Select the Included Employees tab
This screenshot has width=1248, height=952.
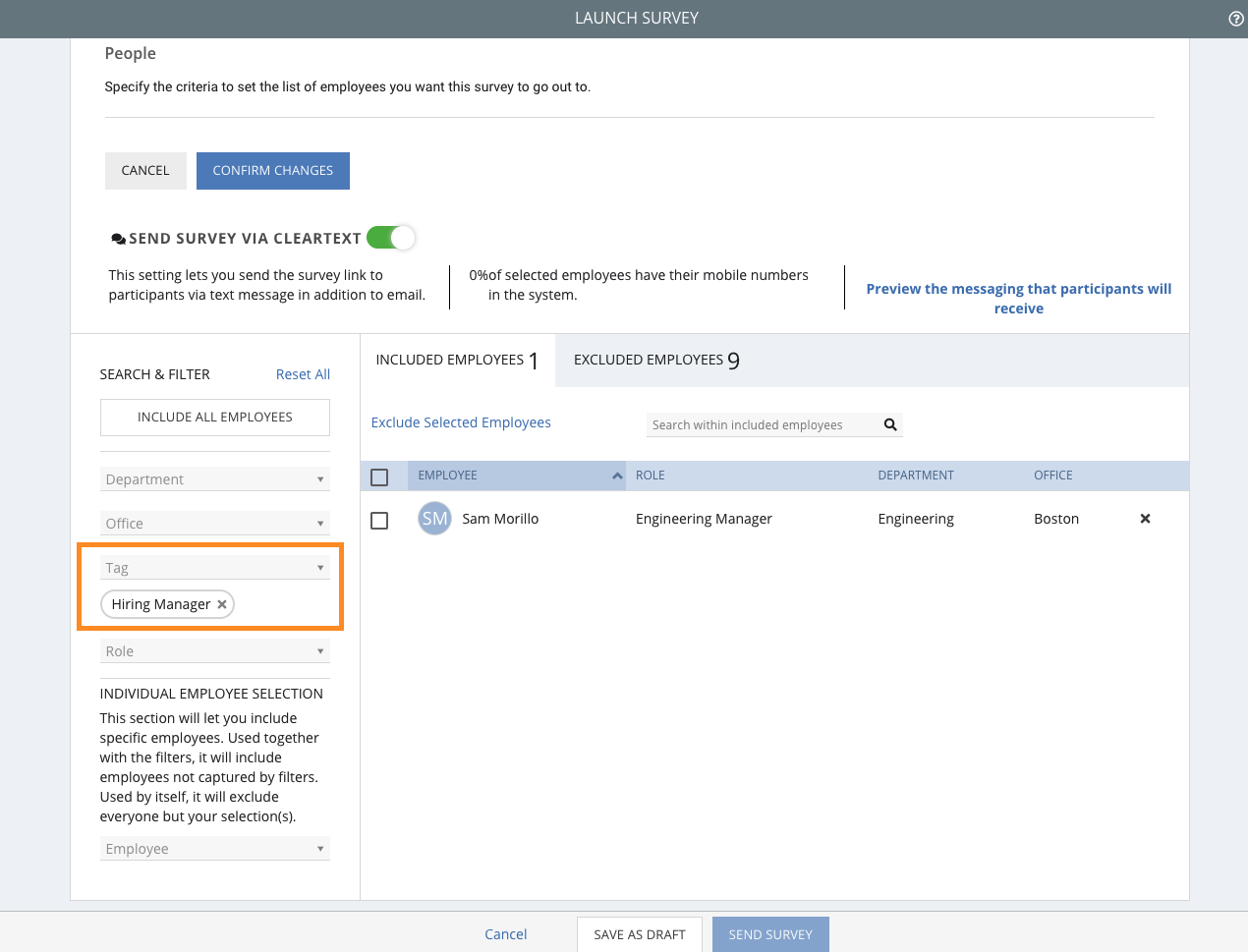click(x=457, y=361)
